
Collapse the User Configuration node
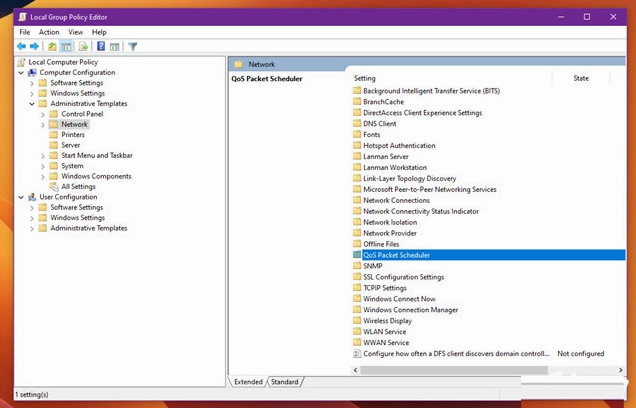(21, 197)
